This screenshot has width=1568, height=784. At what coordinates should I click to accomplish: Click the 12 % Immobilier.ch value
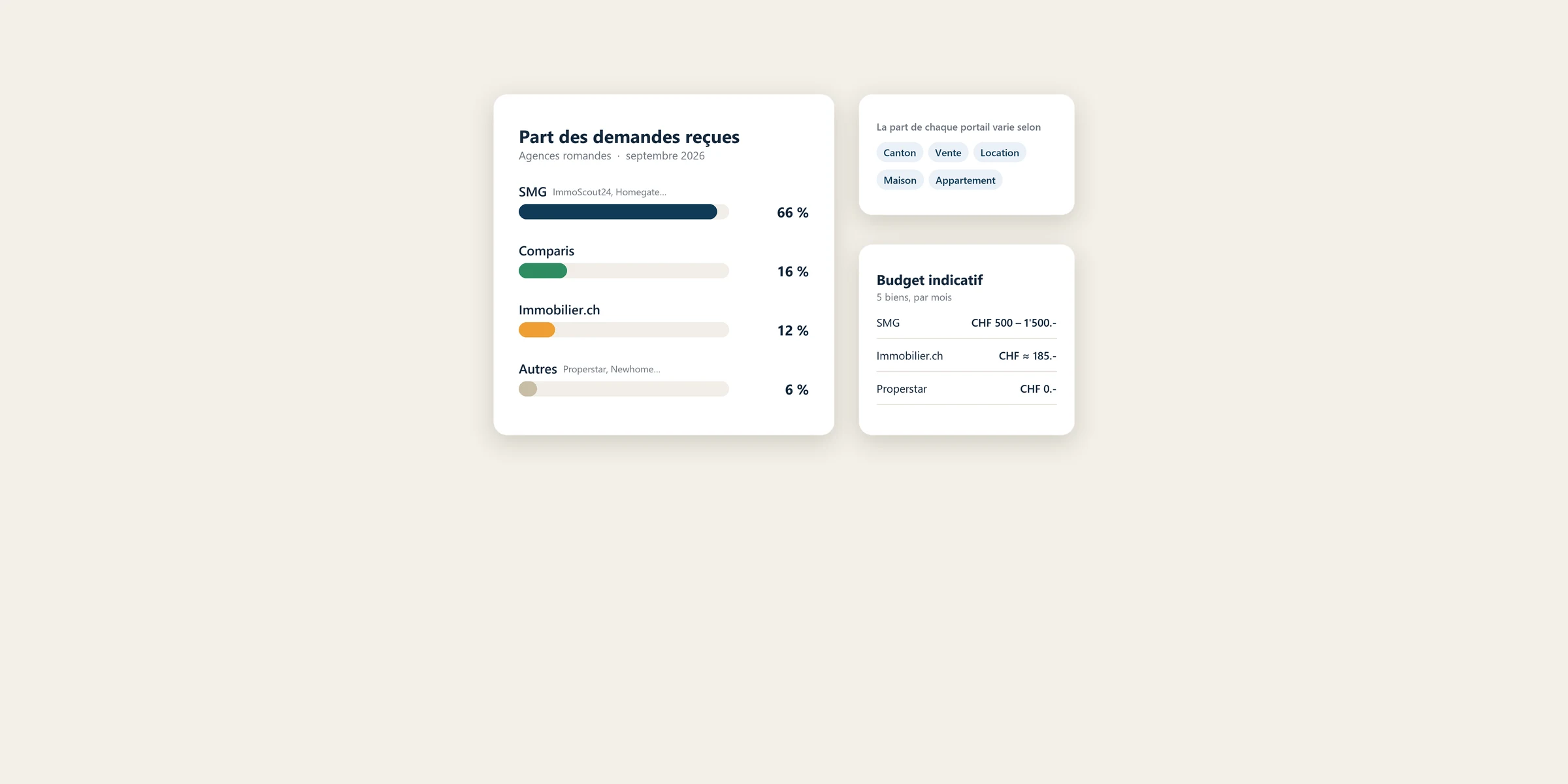click(x=792, y=331)
